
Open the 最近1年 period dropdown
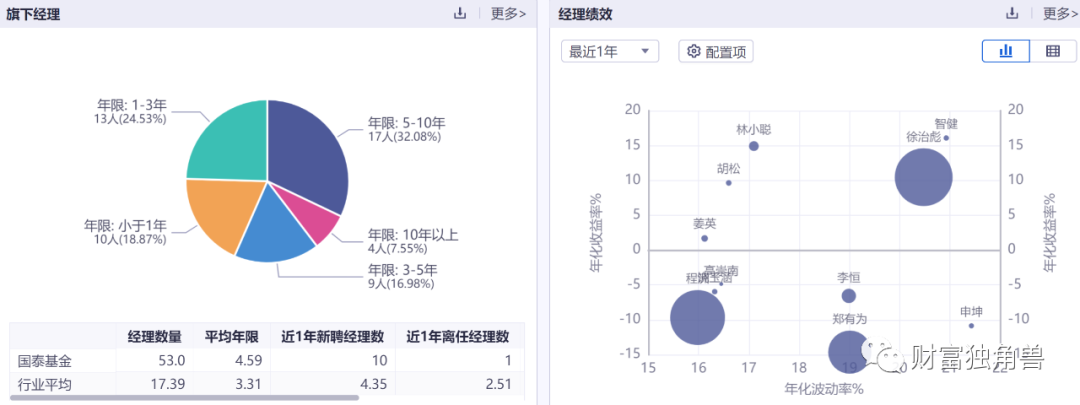[610, 52]
